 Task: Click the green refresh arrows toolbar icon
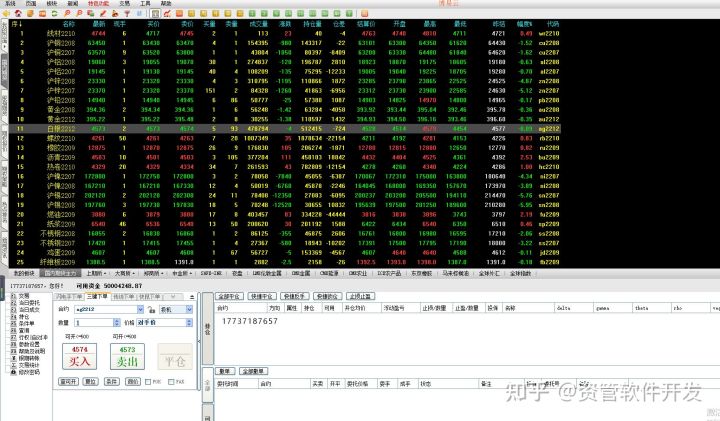[54, 13]
